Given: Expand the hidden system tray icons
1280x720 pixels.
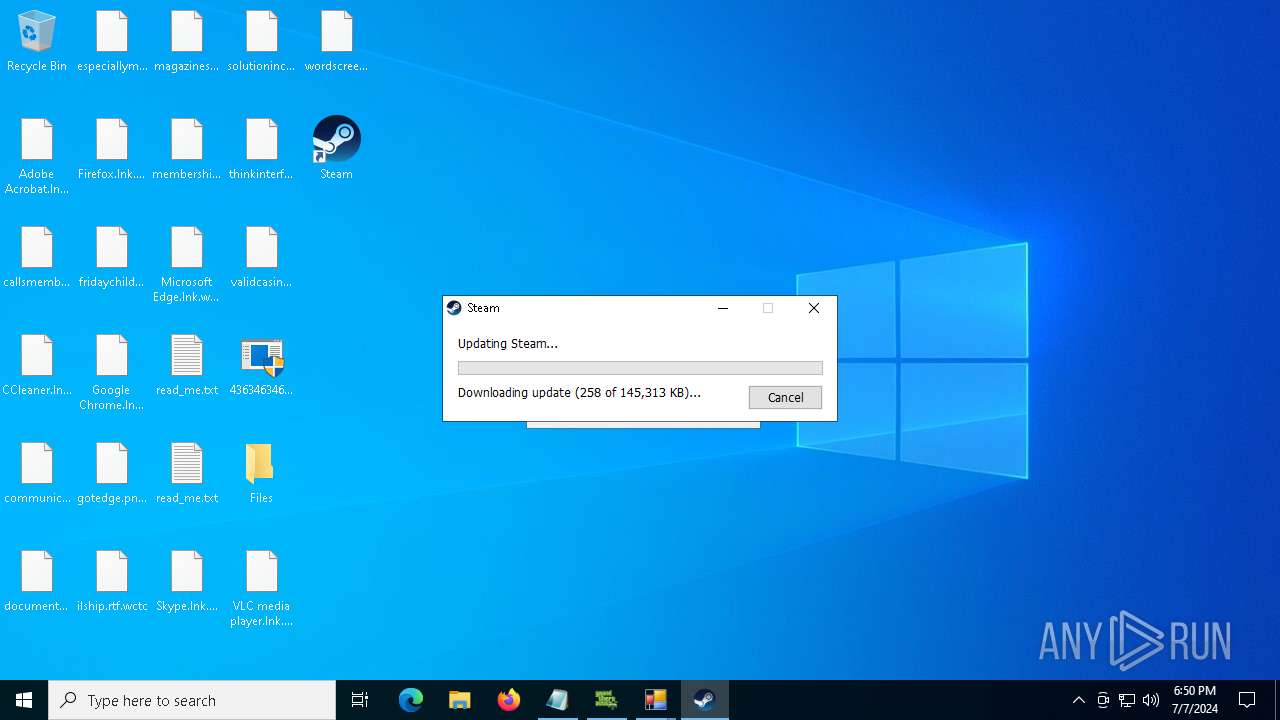Looking at the screenshot, I should click(x=1078, y=700).
